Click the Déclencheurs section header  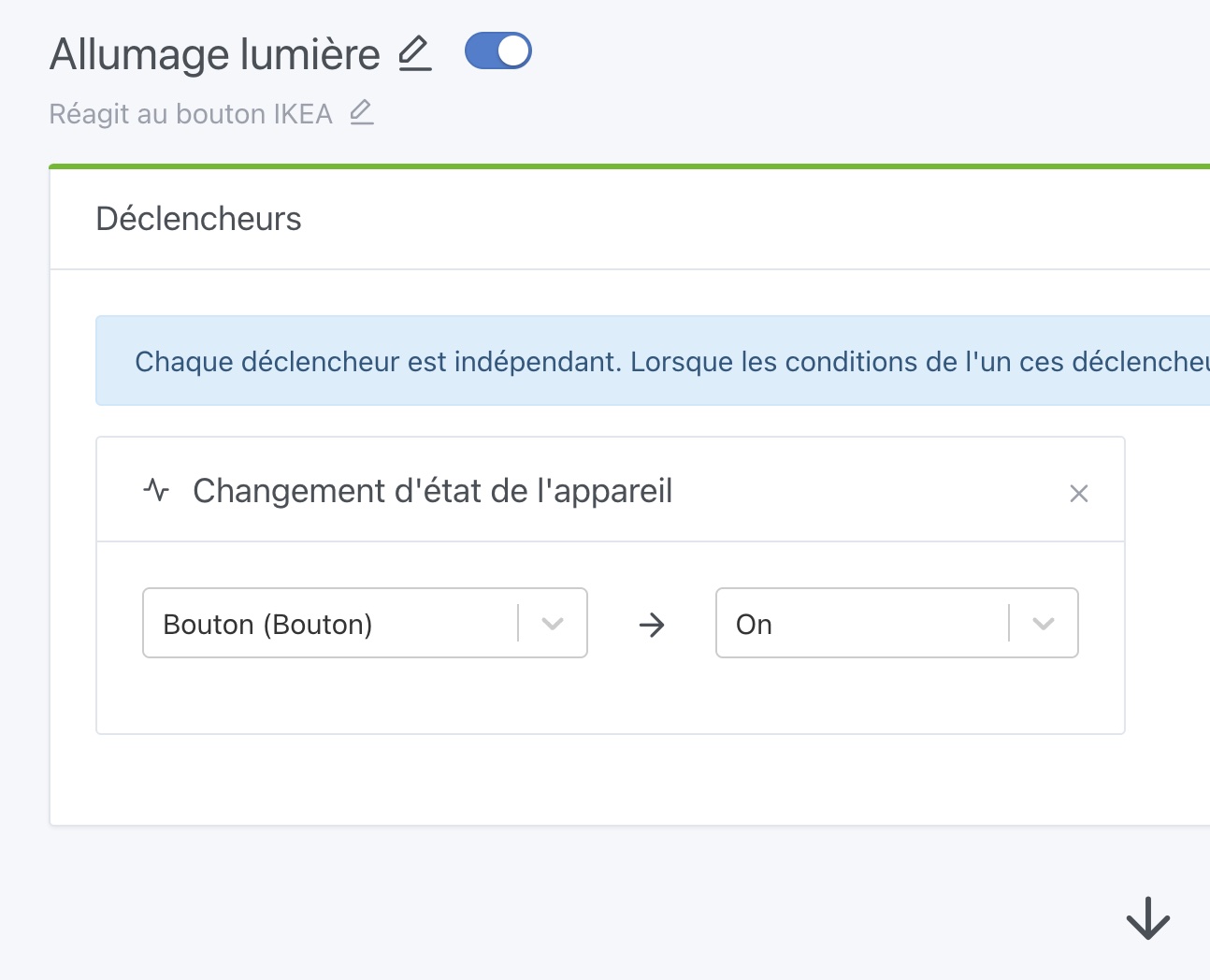click(198, 219)
